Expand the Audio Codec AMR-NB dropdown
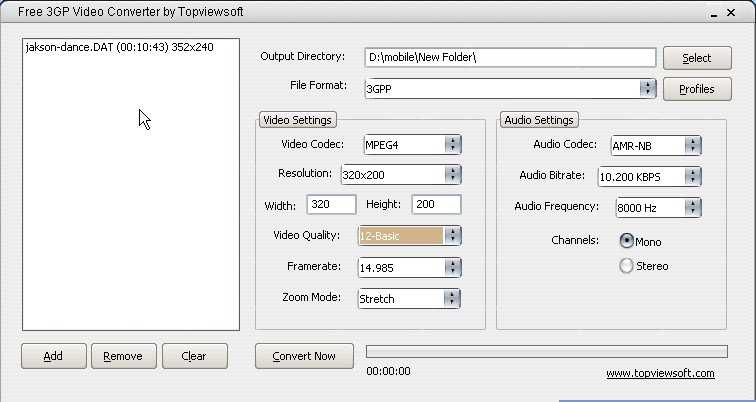 click(x=656, y=146)
